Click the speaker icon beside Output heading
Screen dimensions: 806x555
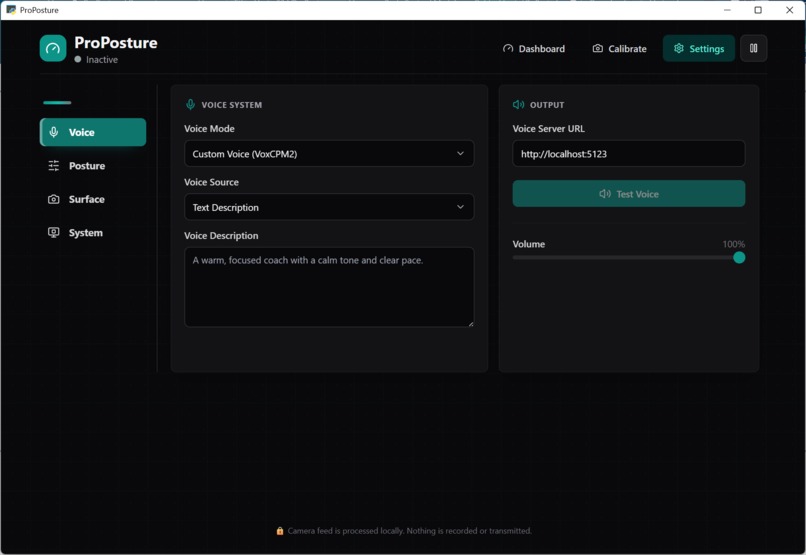click(x=518, y=104)
